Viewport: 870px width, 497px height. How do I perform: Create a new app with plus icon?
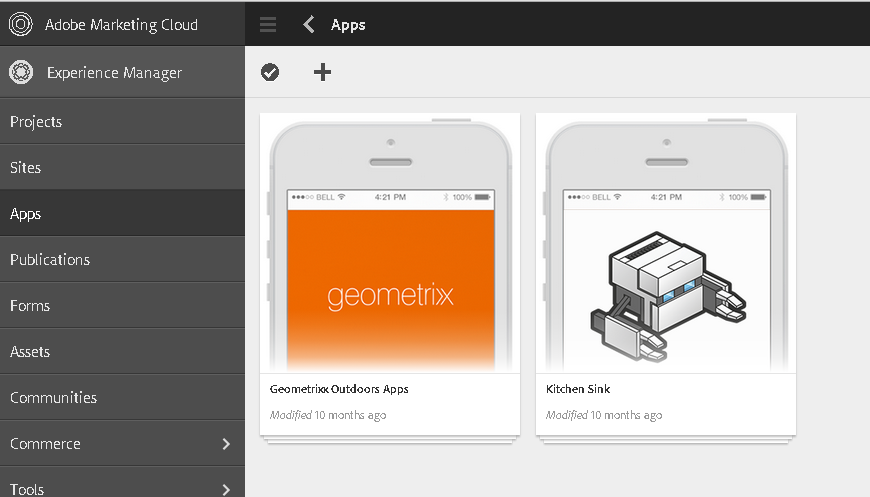click(322, 72)
